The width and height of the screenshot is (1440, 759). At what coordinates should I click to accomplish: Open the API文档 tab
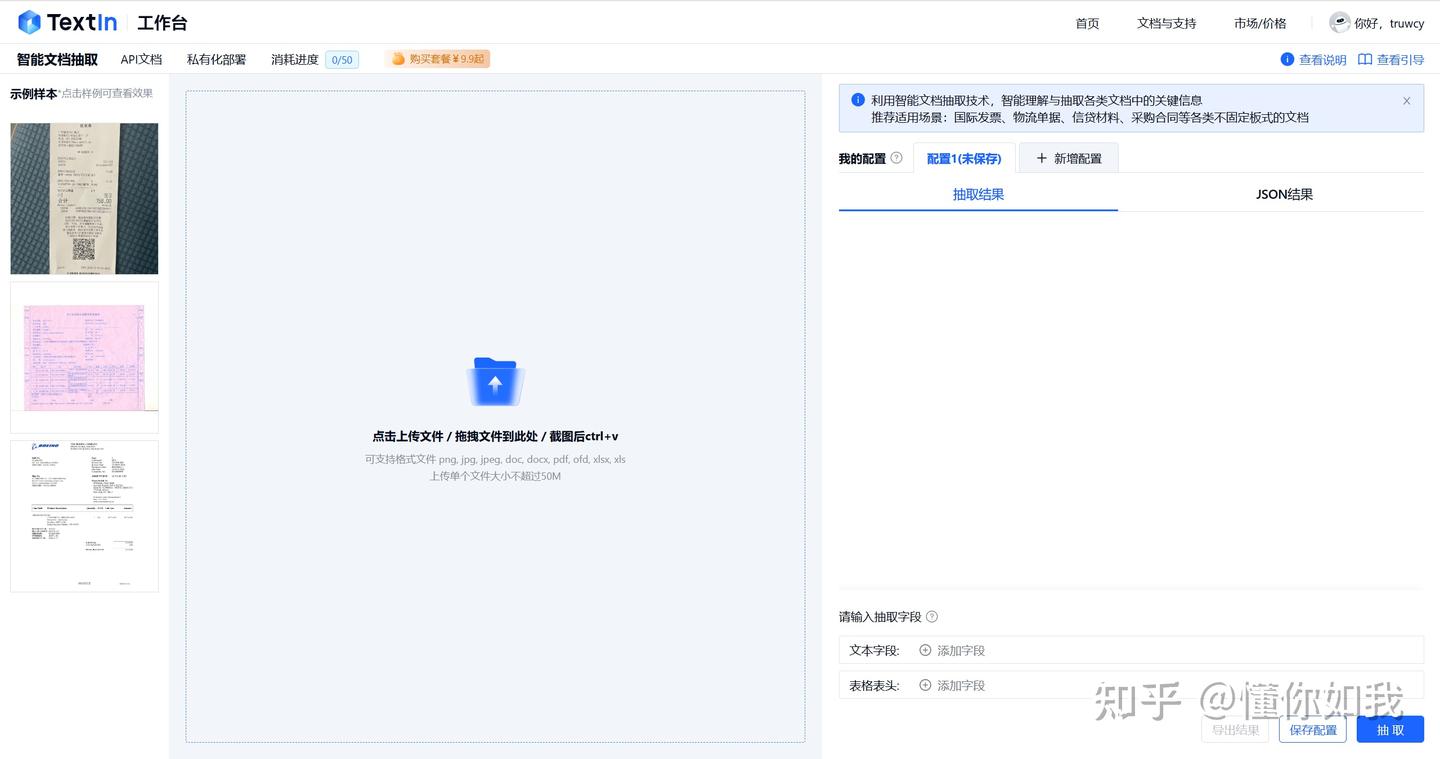click(141, 59)
